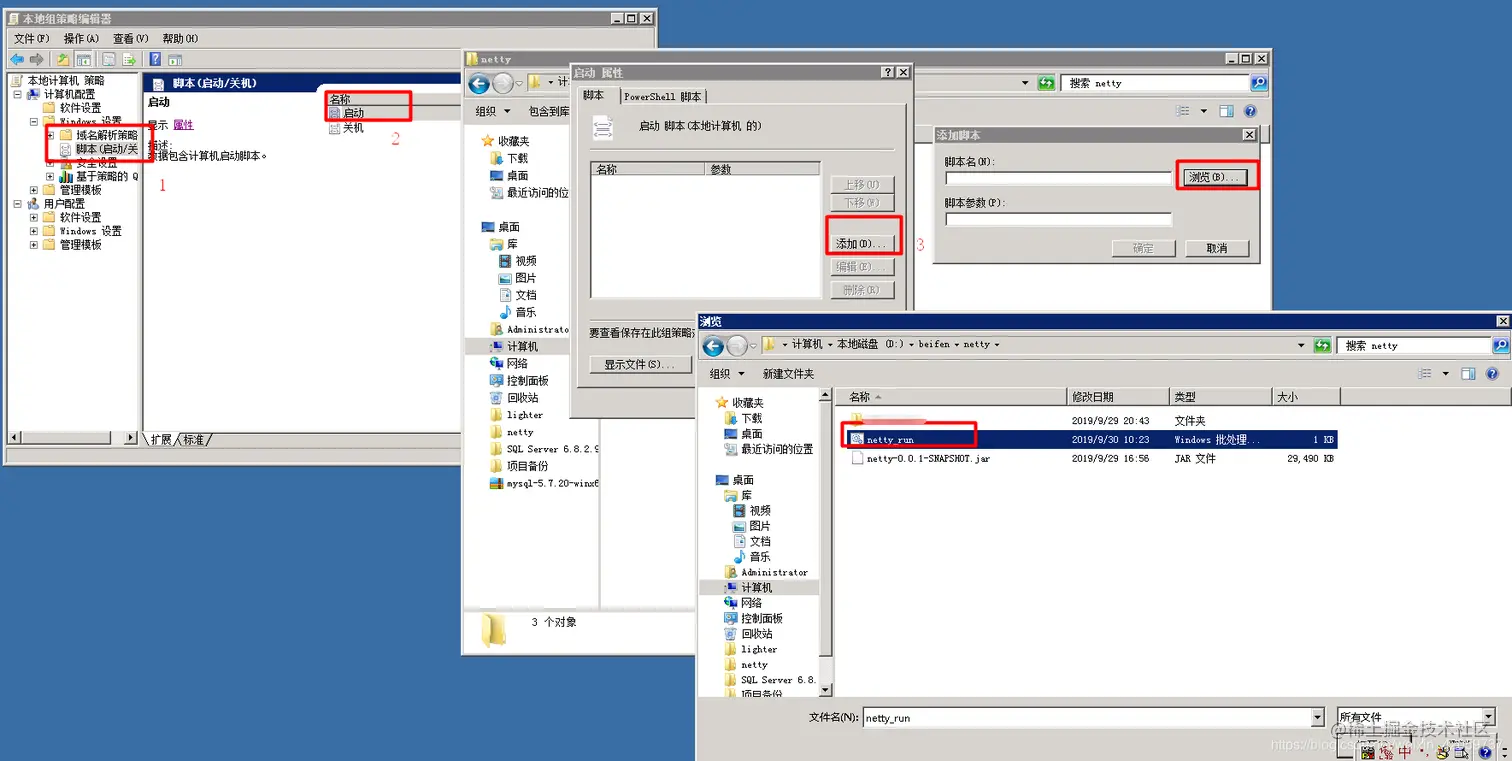The width and height of the screenshot is (1512, 761).
Task: Click the blue back button in the 浏览 dialog
Action: click(713, 346)
